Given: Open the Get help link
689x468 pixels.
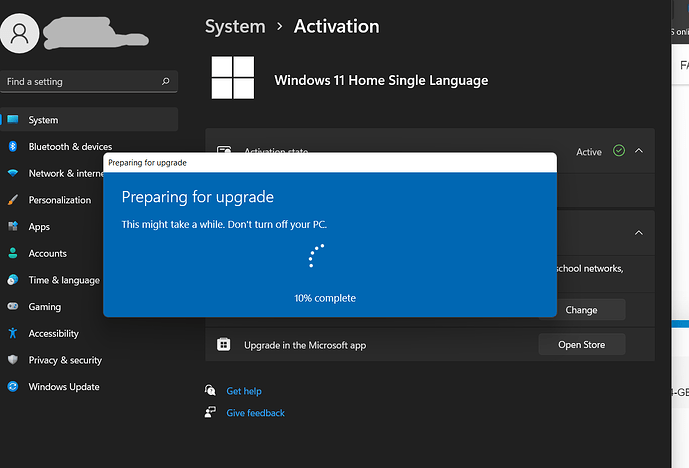Looking at the screenshot, I should click(x=244, y=392).
